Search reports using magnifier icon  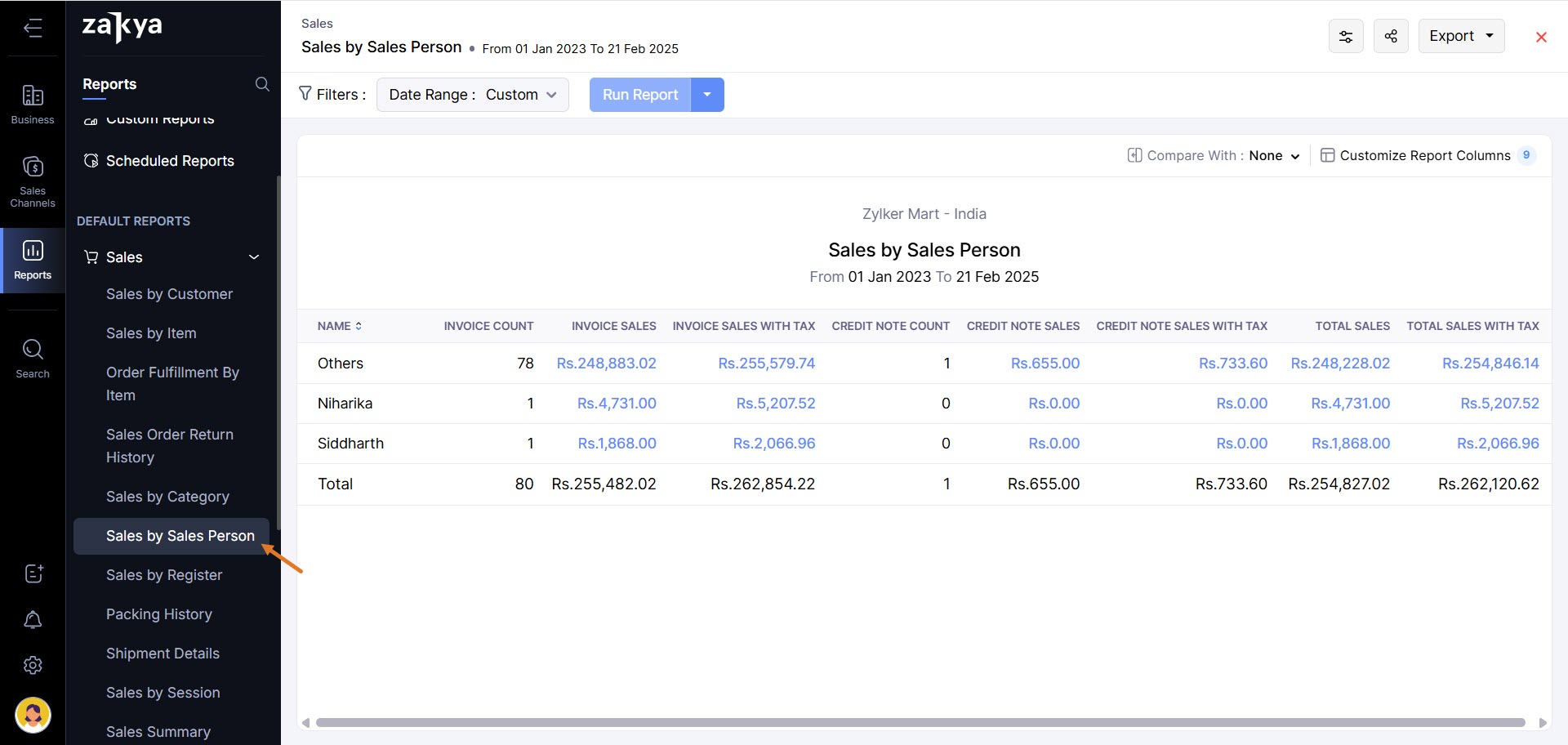coord(262,84)
